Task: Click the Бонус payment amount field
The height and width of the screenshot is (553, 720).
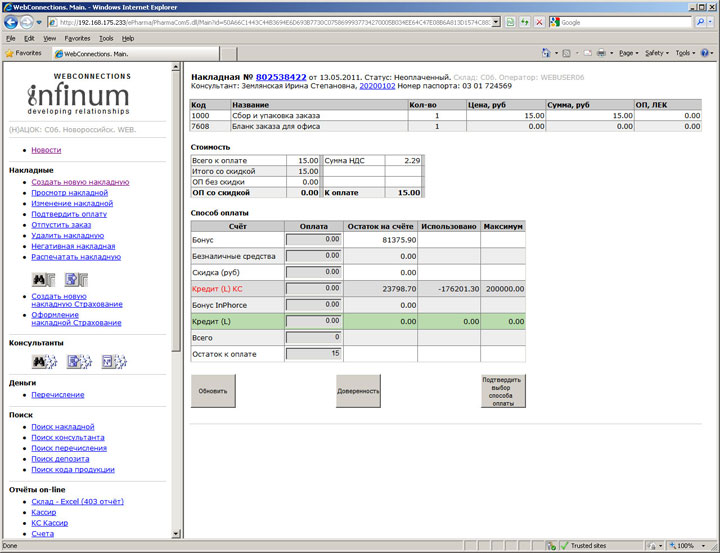Action: pos(314,239)
